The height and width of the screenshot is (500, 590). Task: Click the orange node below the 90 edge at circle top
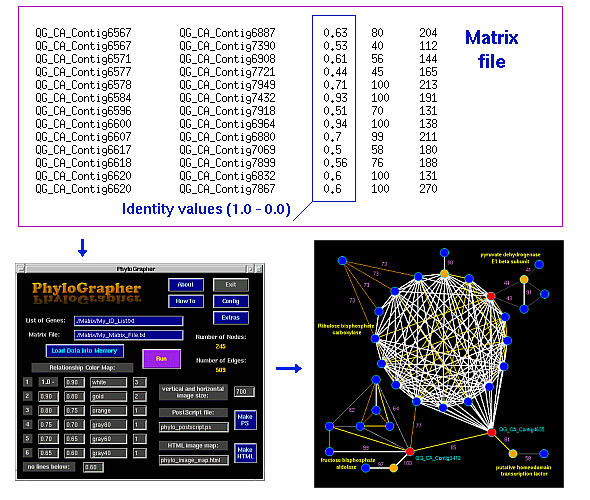[444, 274]
